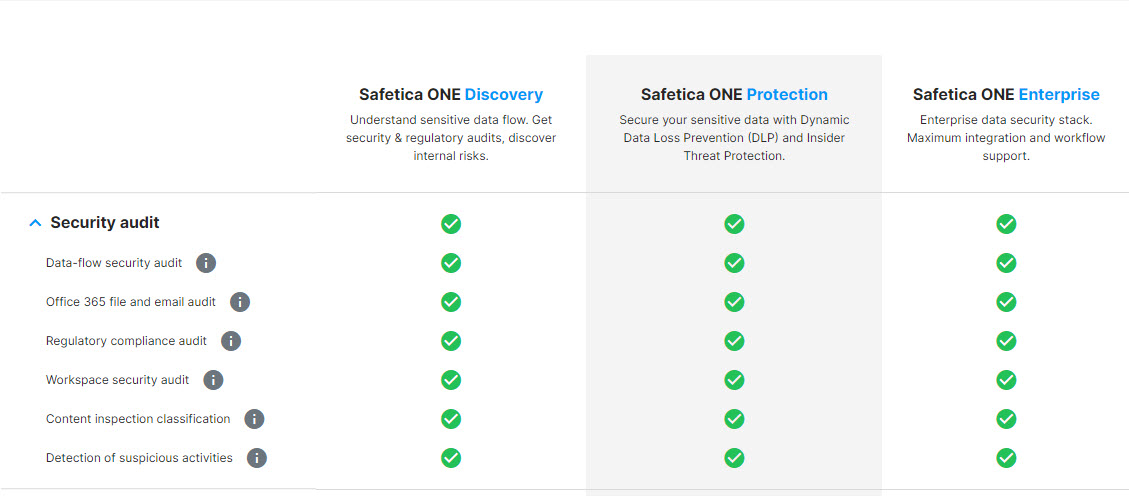This screenshot has height=496, width=1129.
Task: Click info icon beside Office 365 file and email audit
Action: [240, 302]
